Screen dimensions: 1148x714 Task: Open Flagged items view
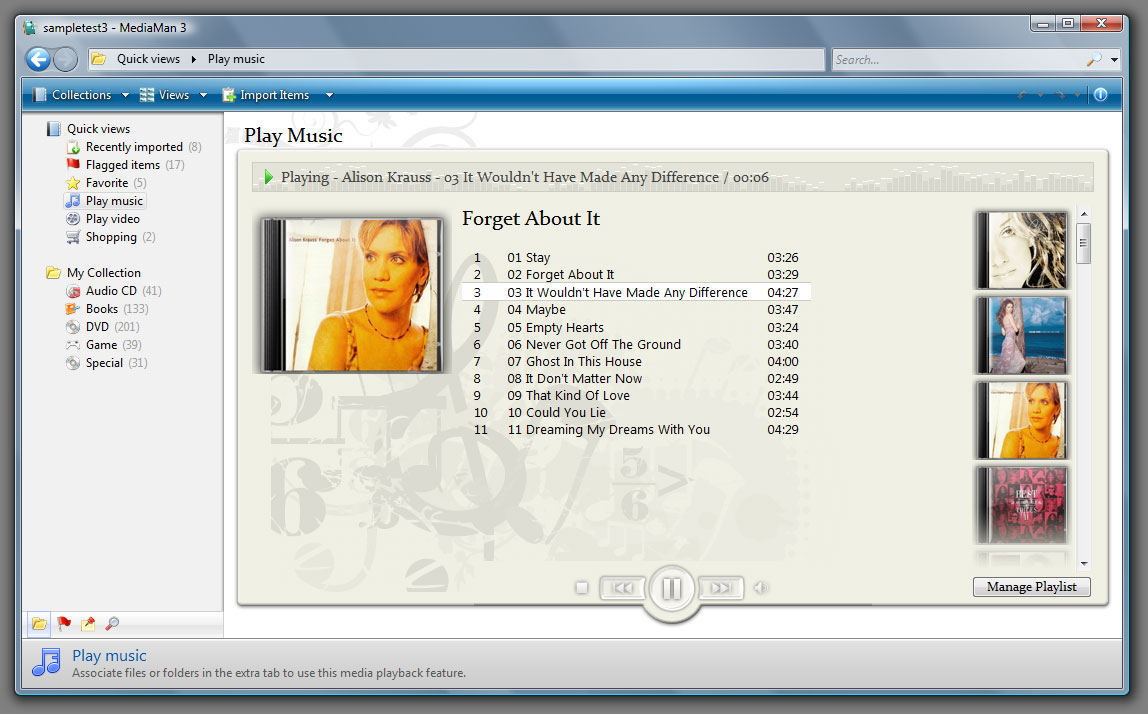(x=124, y=165)
